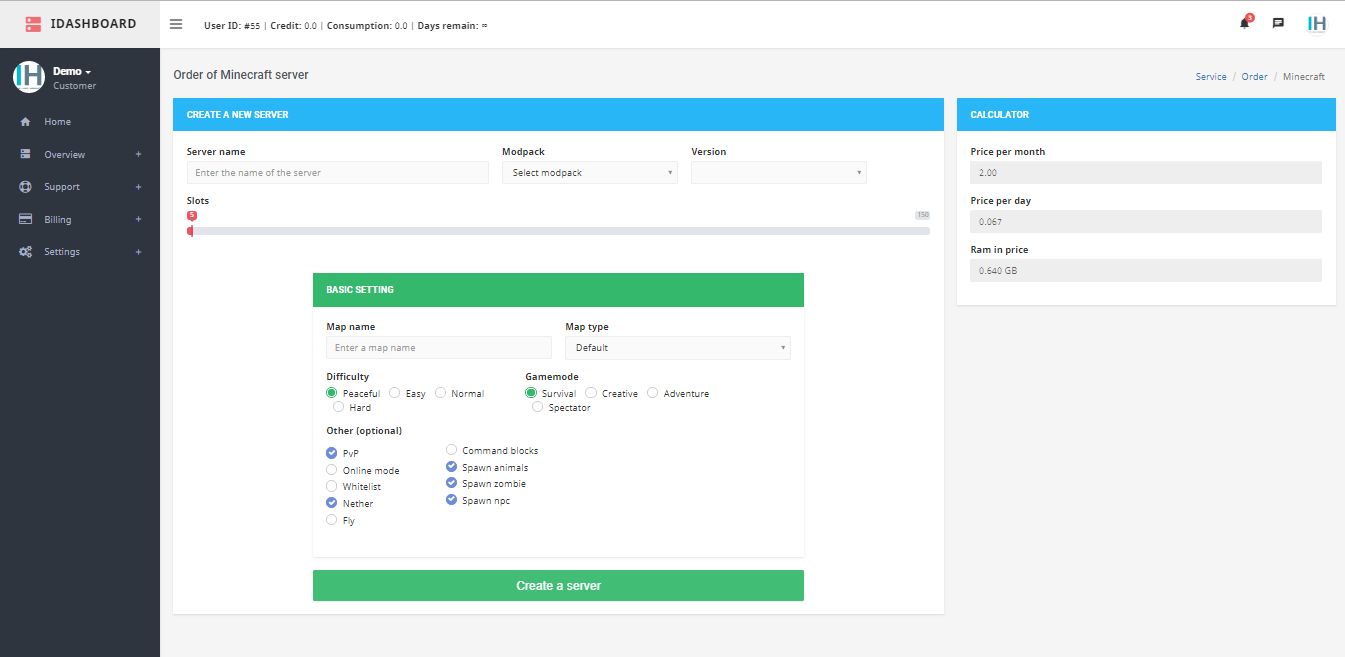
Task: Click the Create a server button
Action: tap(558, 585)
